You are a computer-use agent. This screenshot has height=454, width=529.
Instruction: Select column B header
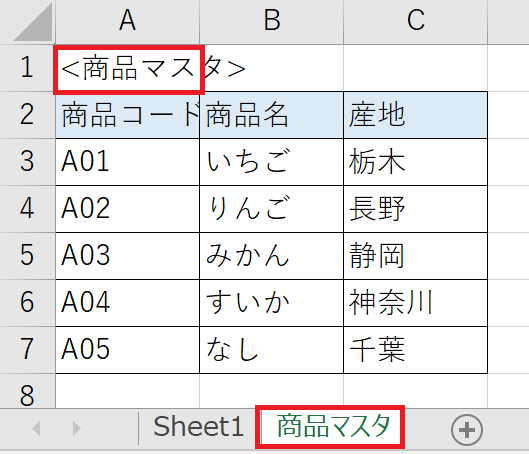[272, 22]
